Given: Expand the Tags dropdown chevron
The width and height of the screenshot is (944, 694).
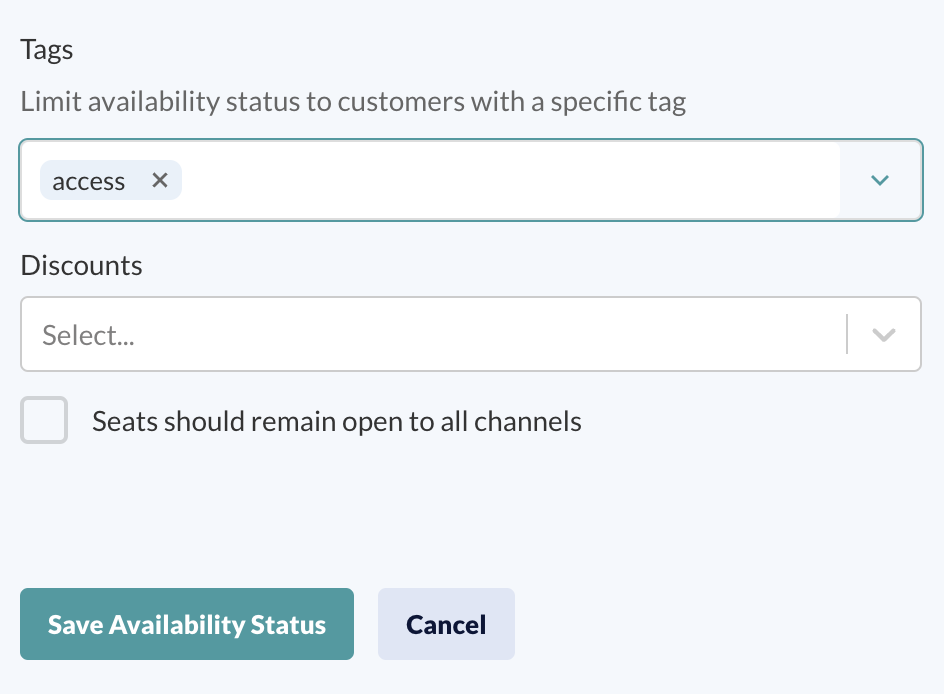Looking at the screenshot, I should pos(880,180).
